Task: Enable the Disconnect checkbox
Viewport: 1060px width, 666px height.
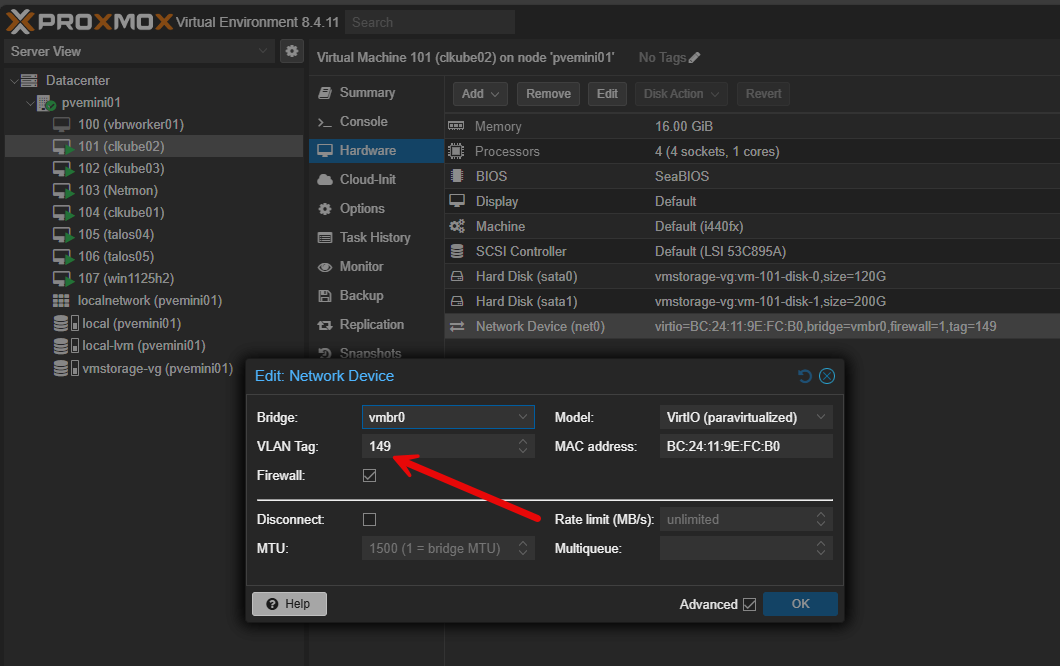Action: pyautogui.click(x=369, y=519)
